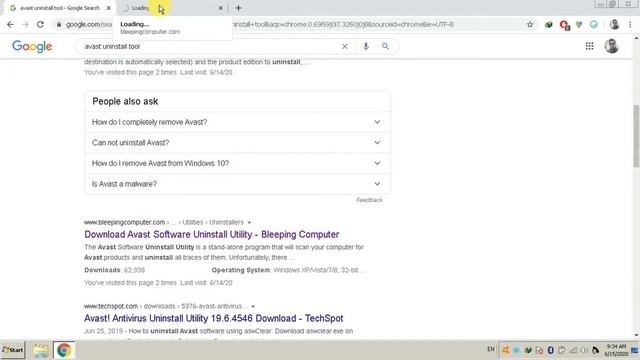Screen dimensions: 640x360
Task: Click the Feedback link below People also ask
Action: (x=369, y=200)
